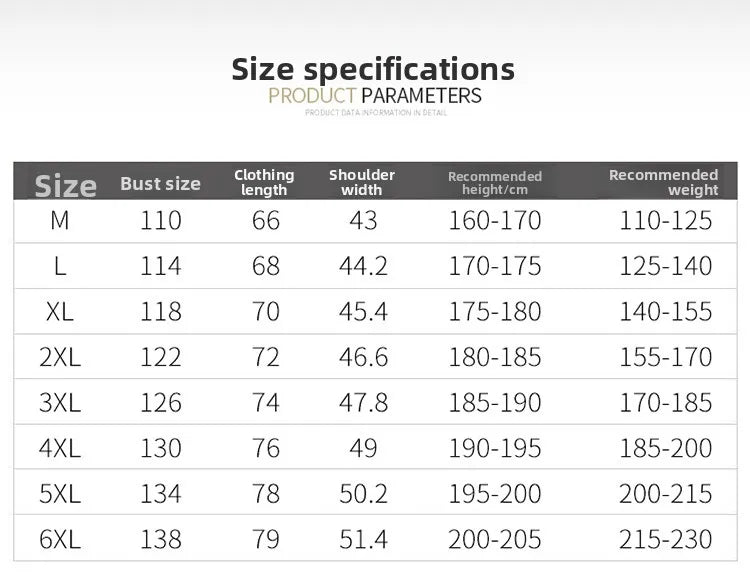750x574 pixels.
Task: Select the "Bust size" column header
Action: coord(160,183)
